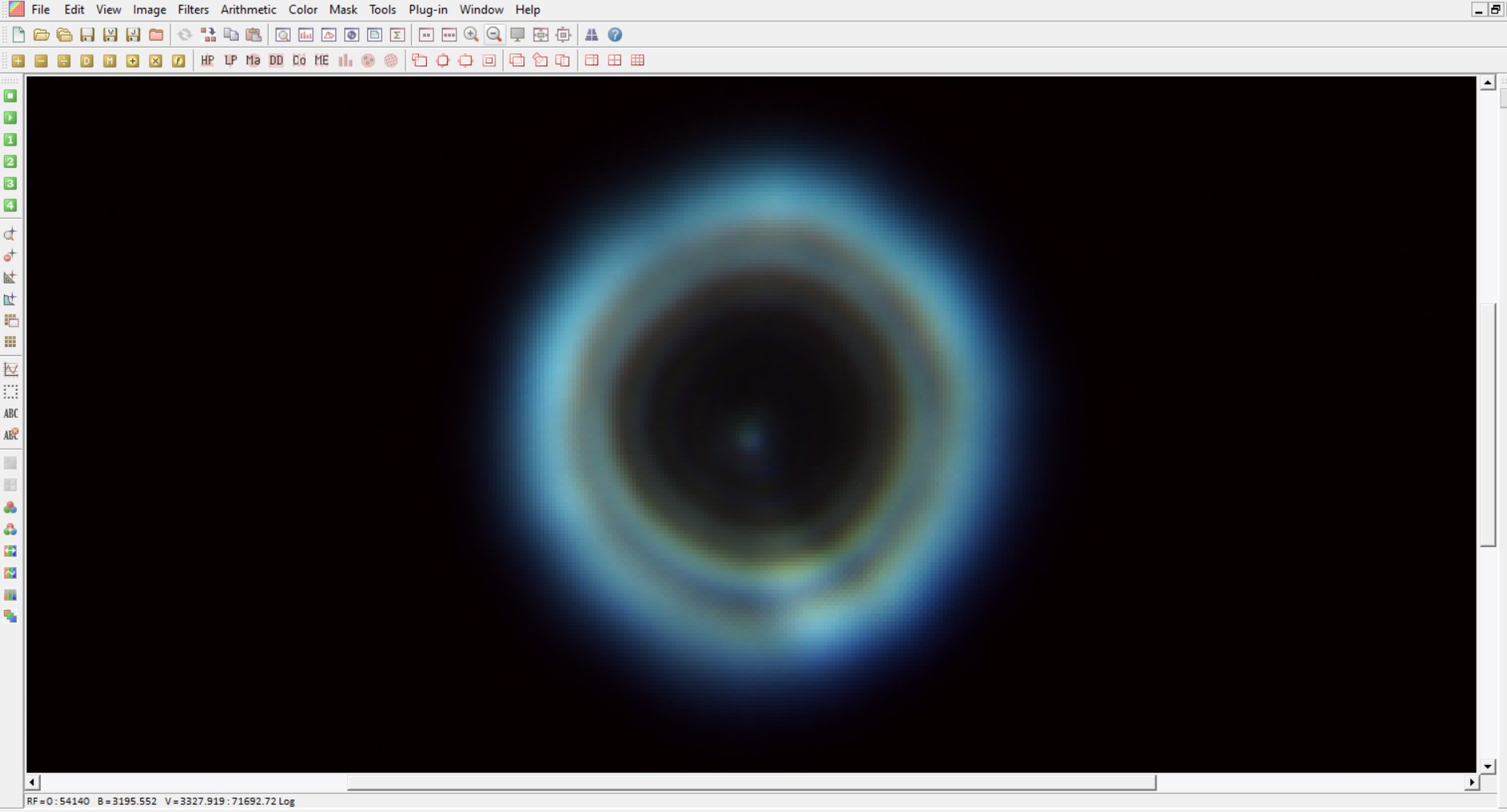Open the Window menu

click(481, 10)
